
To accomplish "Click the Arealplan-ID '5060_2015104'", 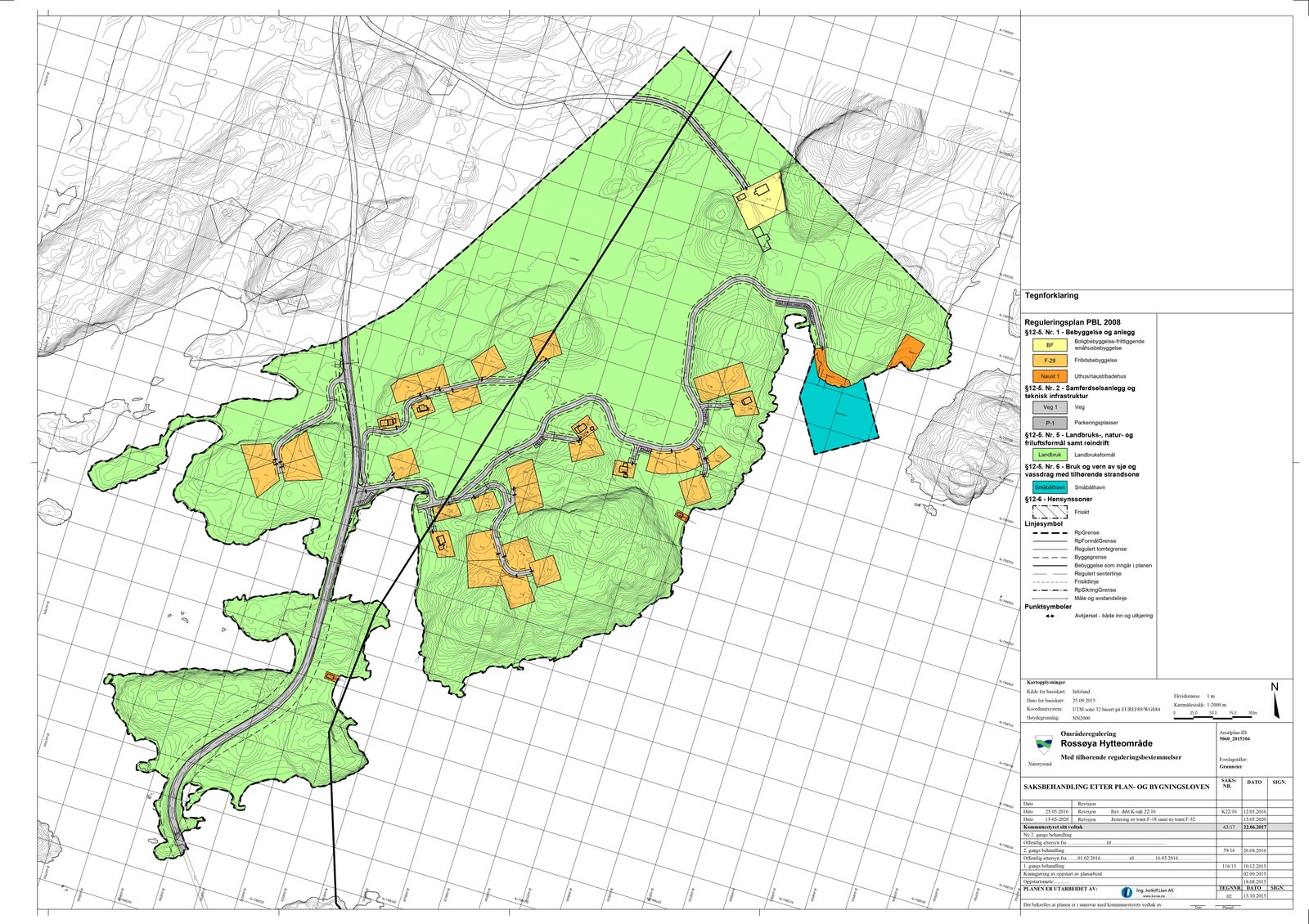I will point(1234,738).
